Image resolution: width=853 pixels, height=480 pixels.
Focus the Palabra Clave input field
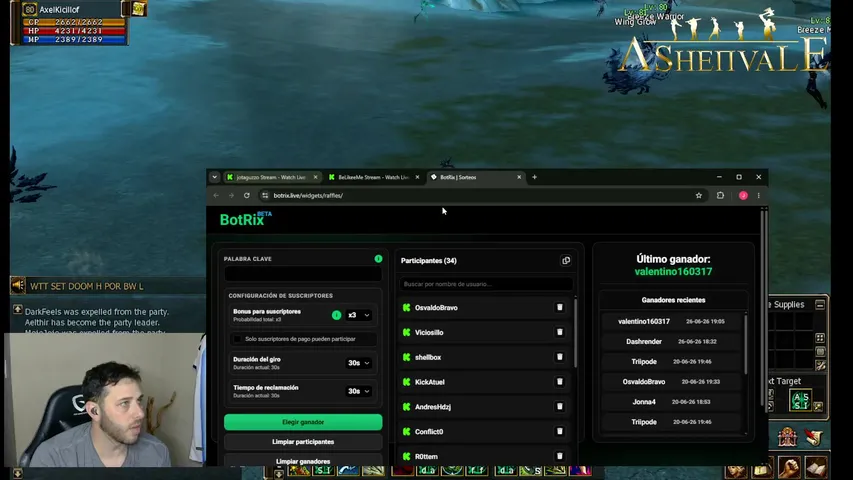(303, 273)
